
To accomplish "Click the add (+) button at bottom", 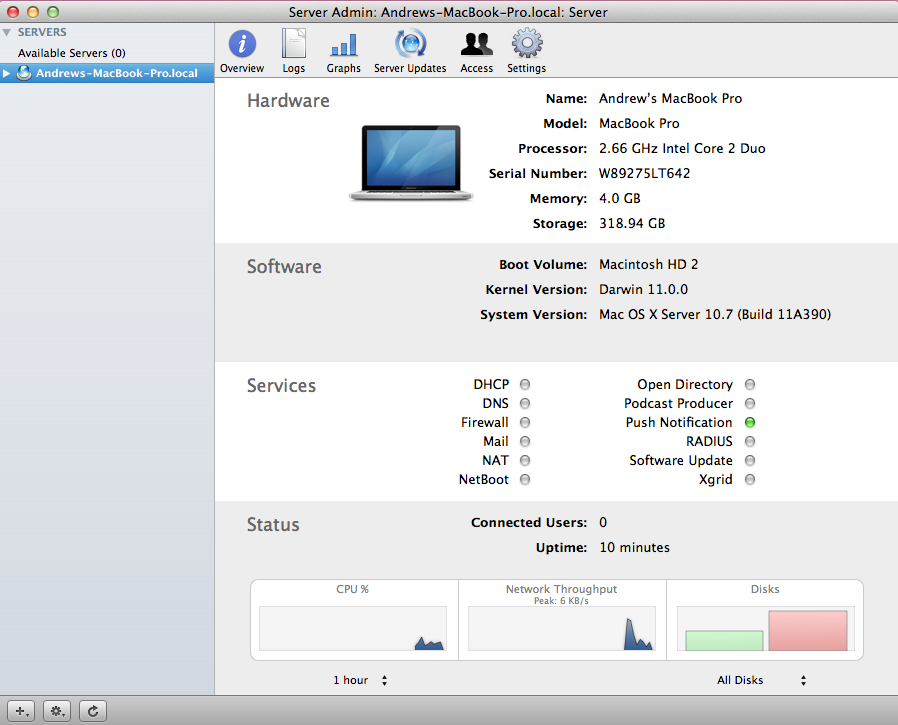I will pos(21,711).
